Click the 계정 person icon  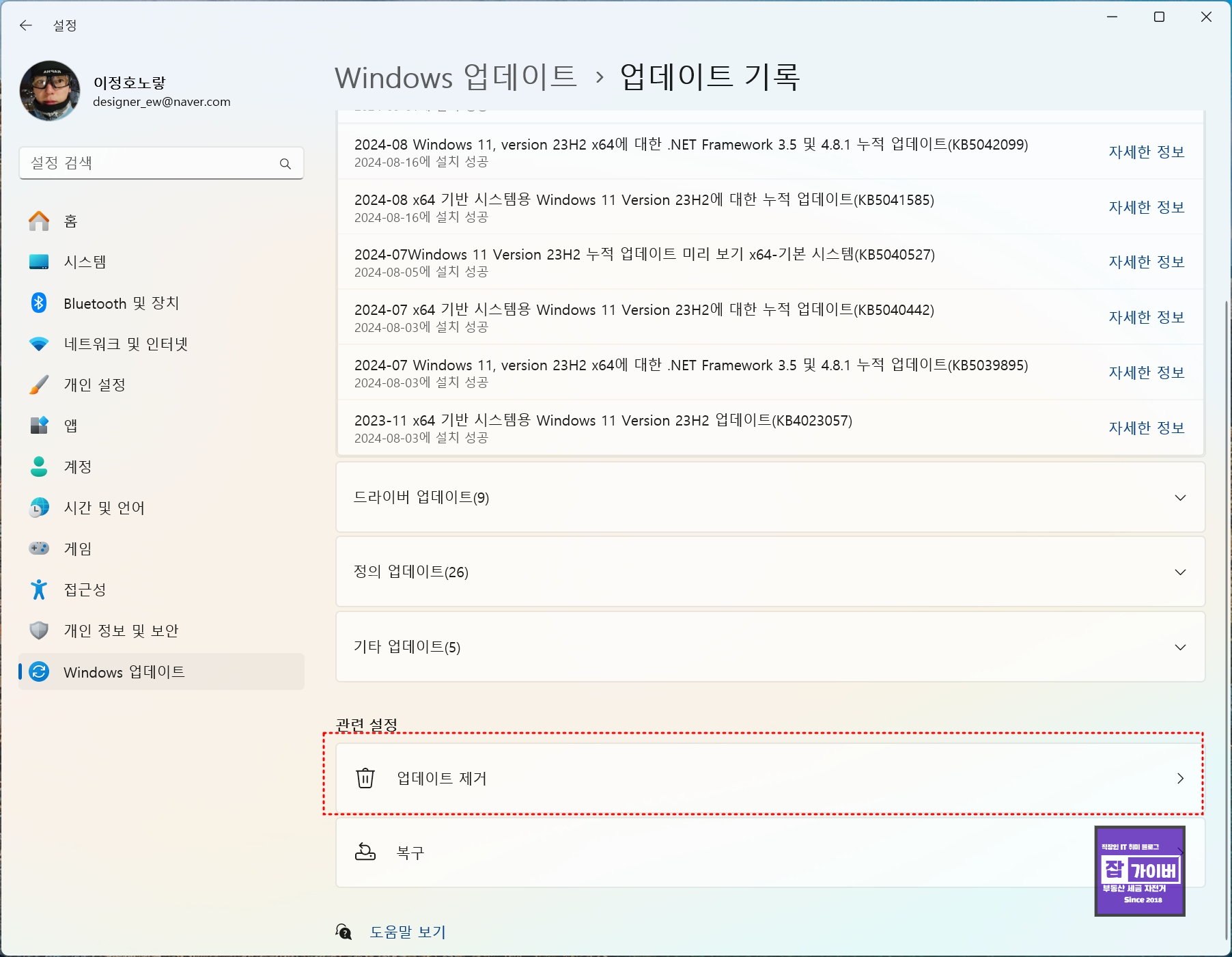[39, 467]
